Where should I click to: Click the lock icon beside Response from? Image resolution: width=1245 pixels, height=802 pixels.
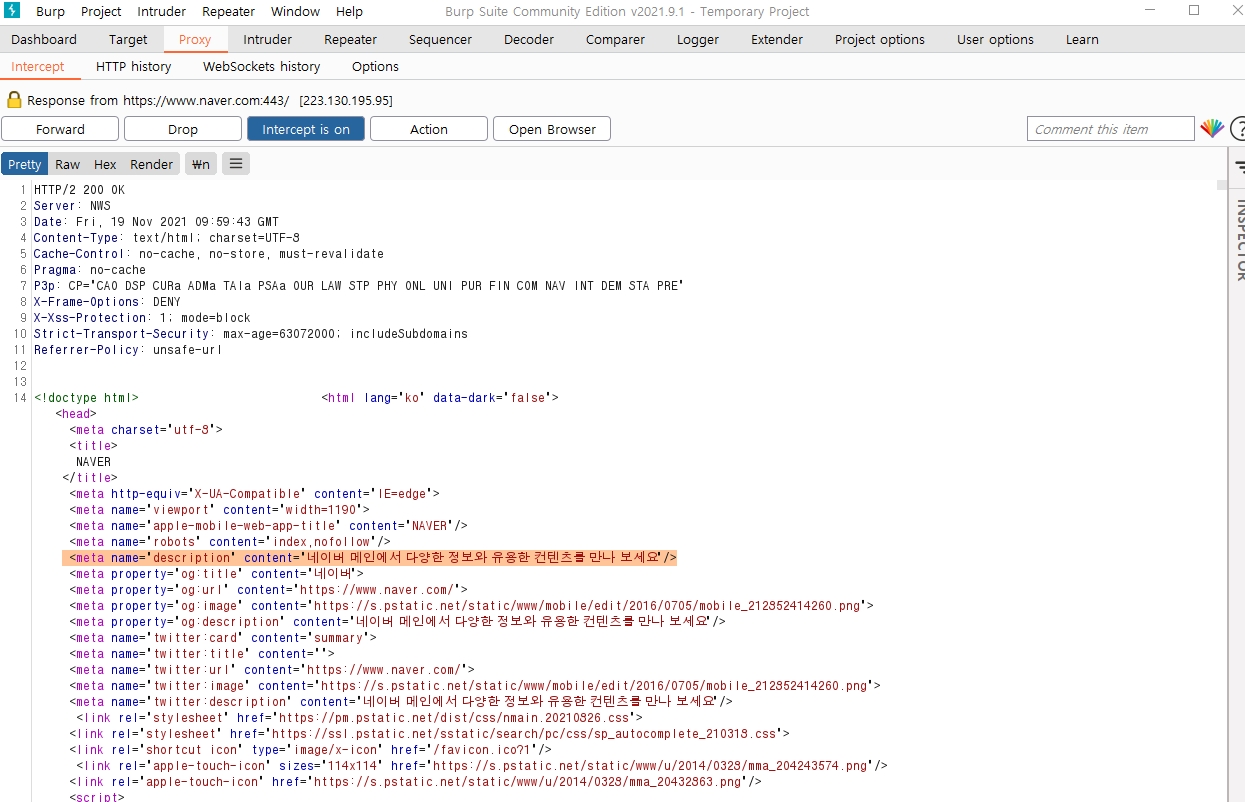click(14, 100)
